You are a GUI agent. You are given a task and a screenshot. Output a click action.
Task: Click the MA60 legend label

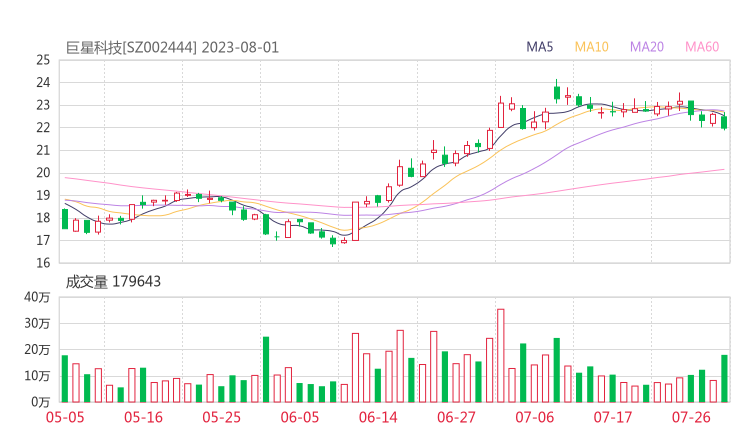(702, 47)
